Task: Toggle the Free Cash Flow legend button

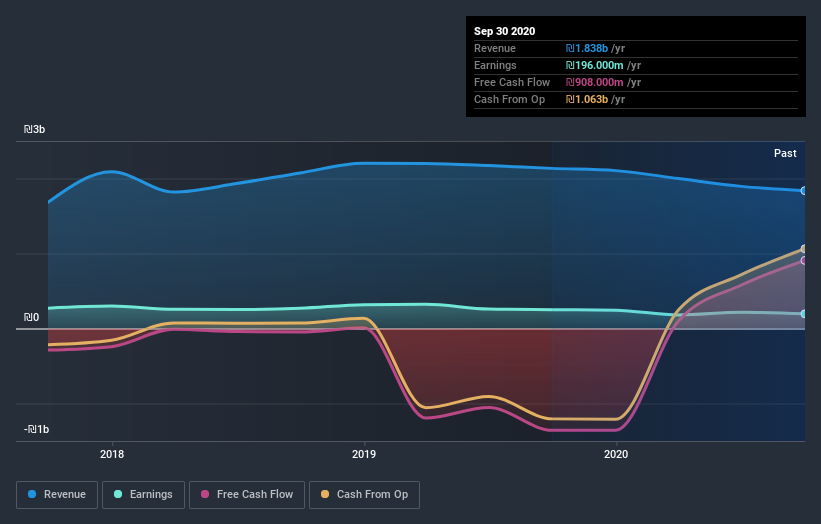Action: [x=247, y=495]
